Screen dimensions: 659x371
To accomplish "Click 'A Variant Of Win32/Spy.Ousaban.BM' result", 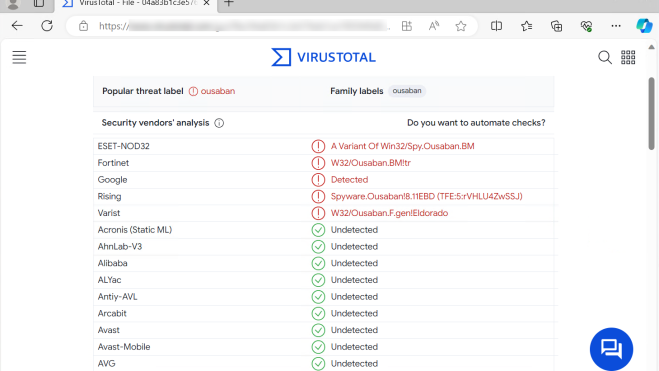I will tap(402, 146).
